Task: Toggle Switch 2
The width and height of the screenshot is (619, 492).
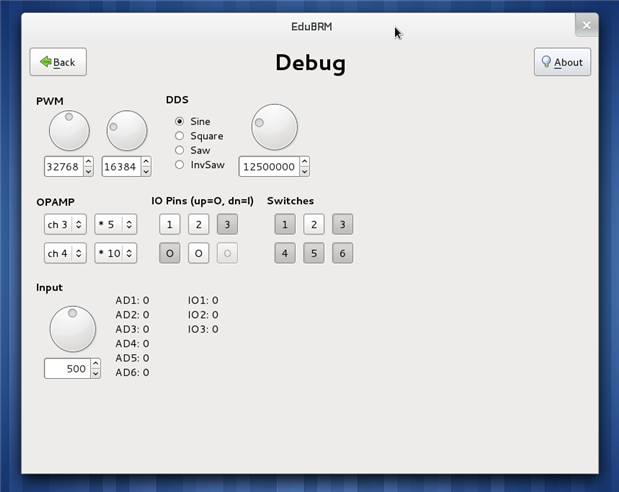Action: click(314, 224)
